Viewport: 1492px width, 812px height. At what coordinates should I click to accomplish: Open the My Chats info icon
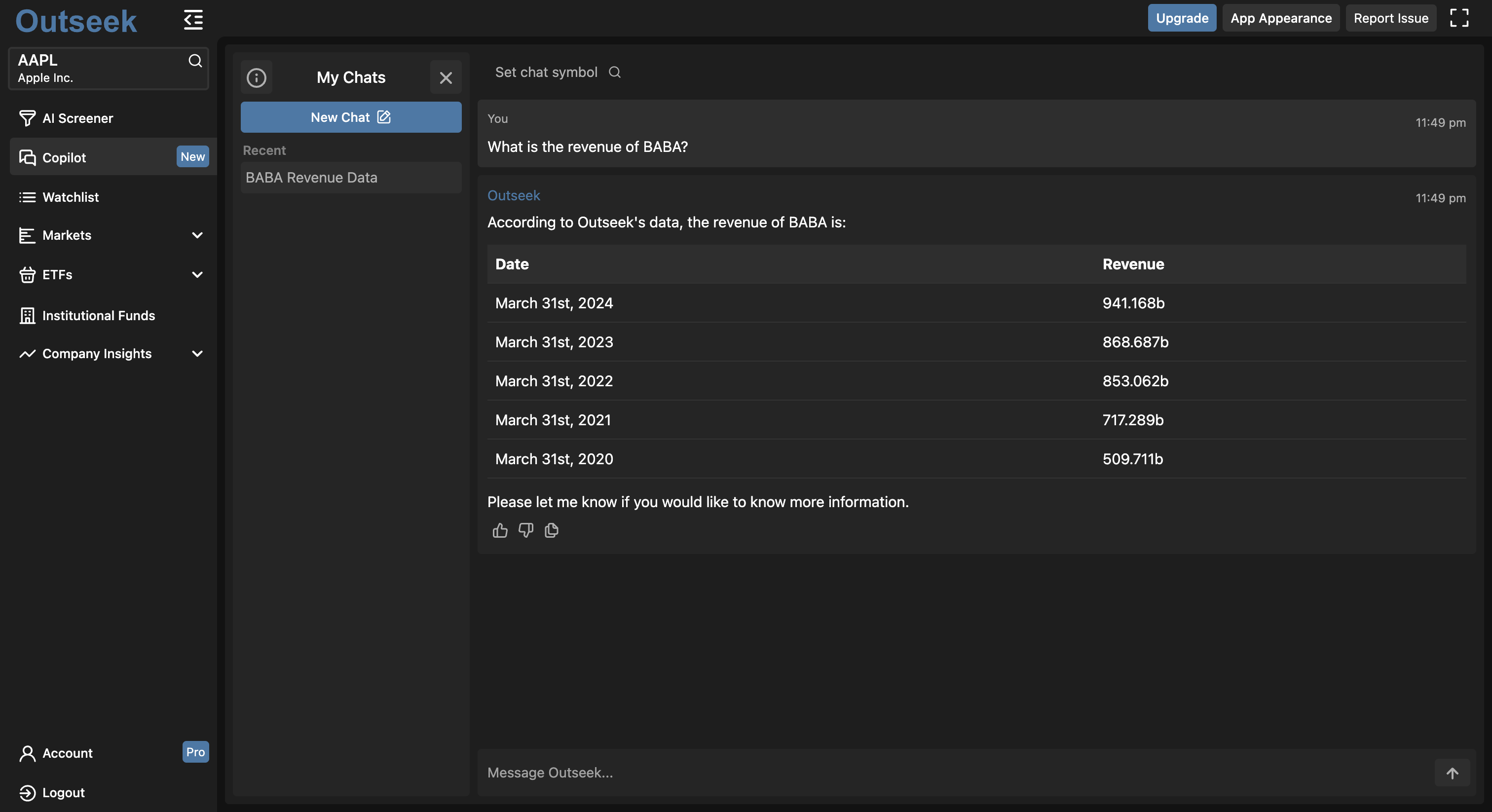[x=256, y=77]
